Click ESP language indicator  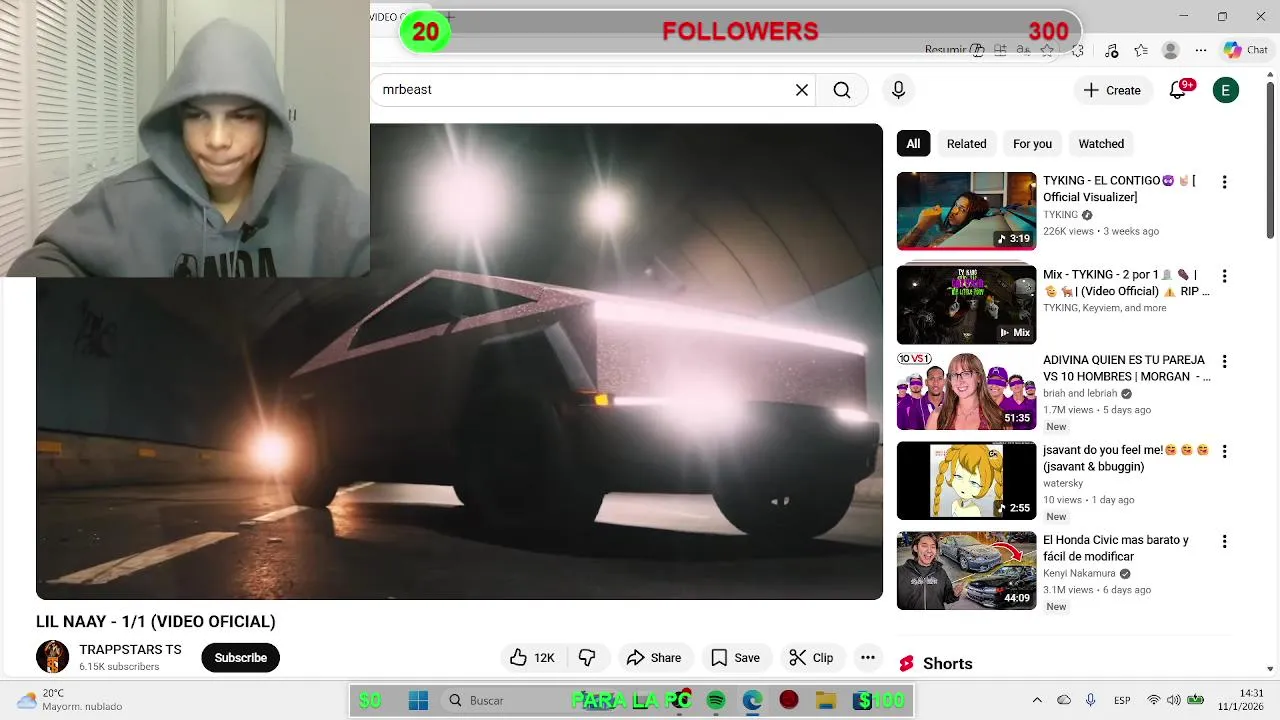point(1122,700)
